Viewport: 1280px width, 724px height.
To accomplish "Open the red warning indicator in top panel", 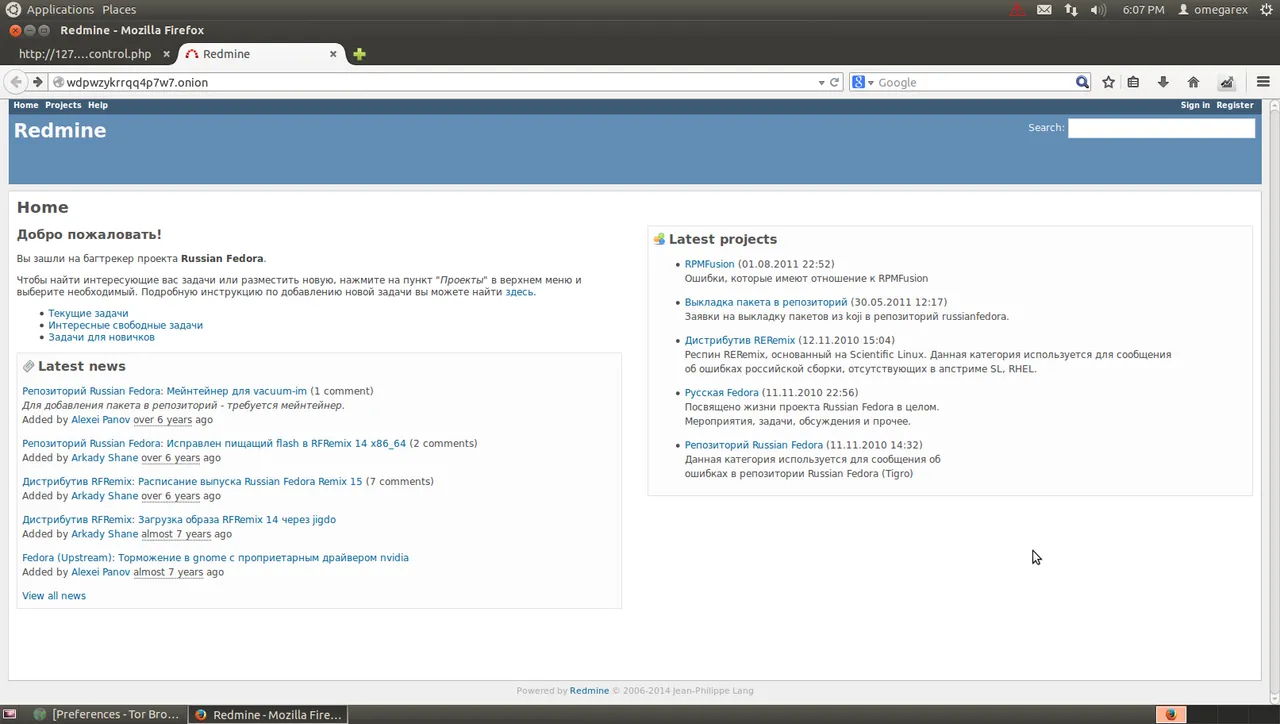I will click(1017, 10).
